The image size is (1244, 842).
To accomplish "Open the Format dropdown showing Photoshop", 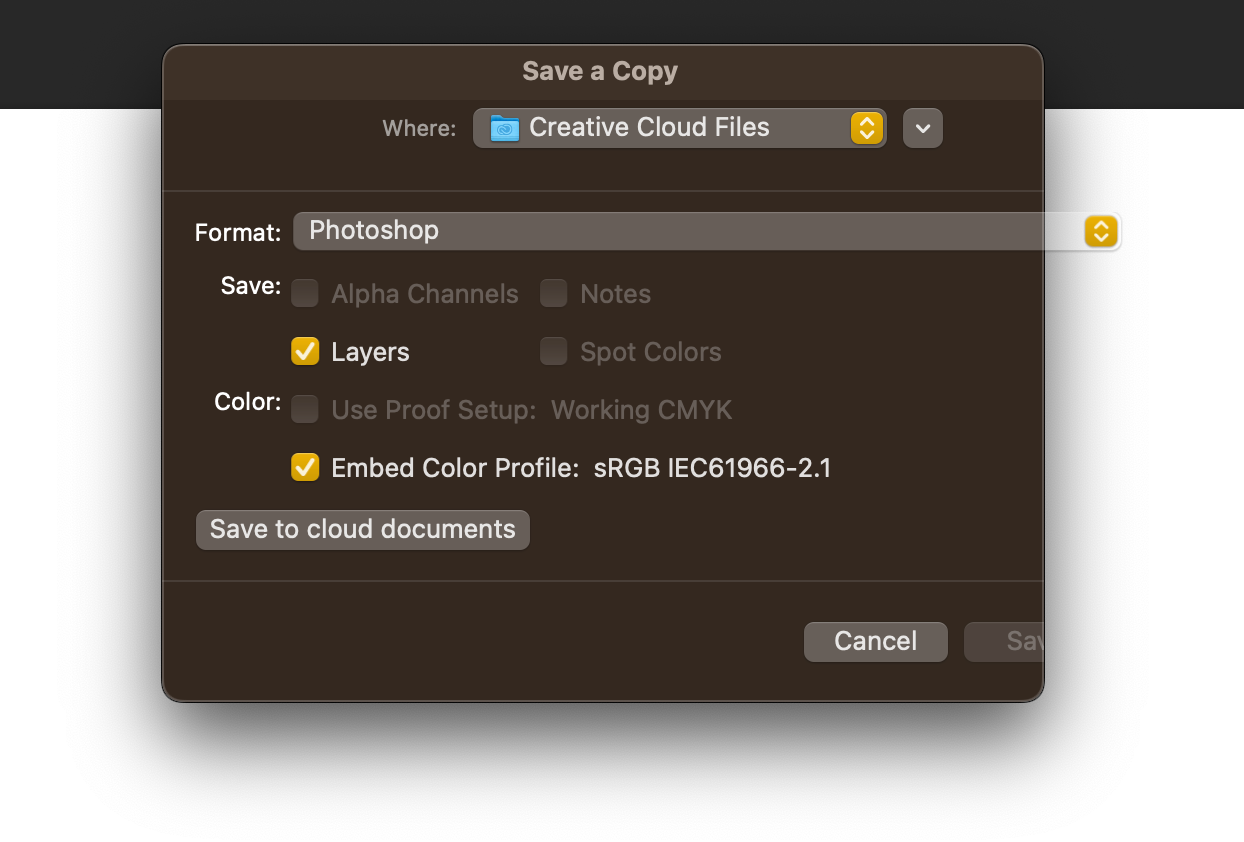I will pos(707,231).
